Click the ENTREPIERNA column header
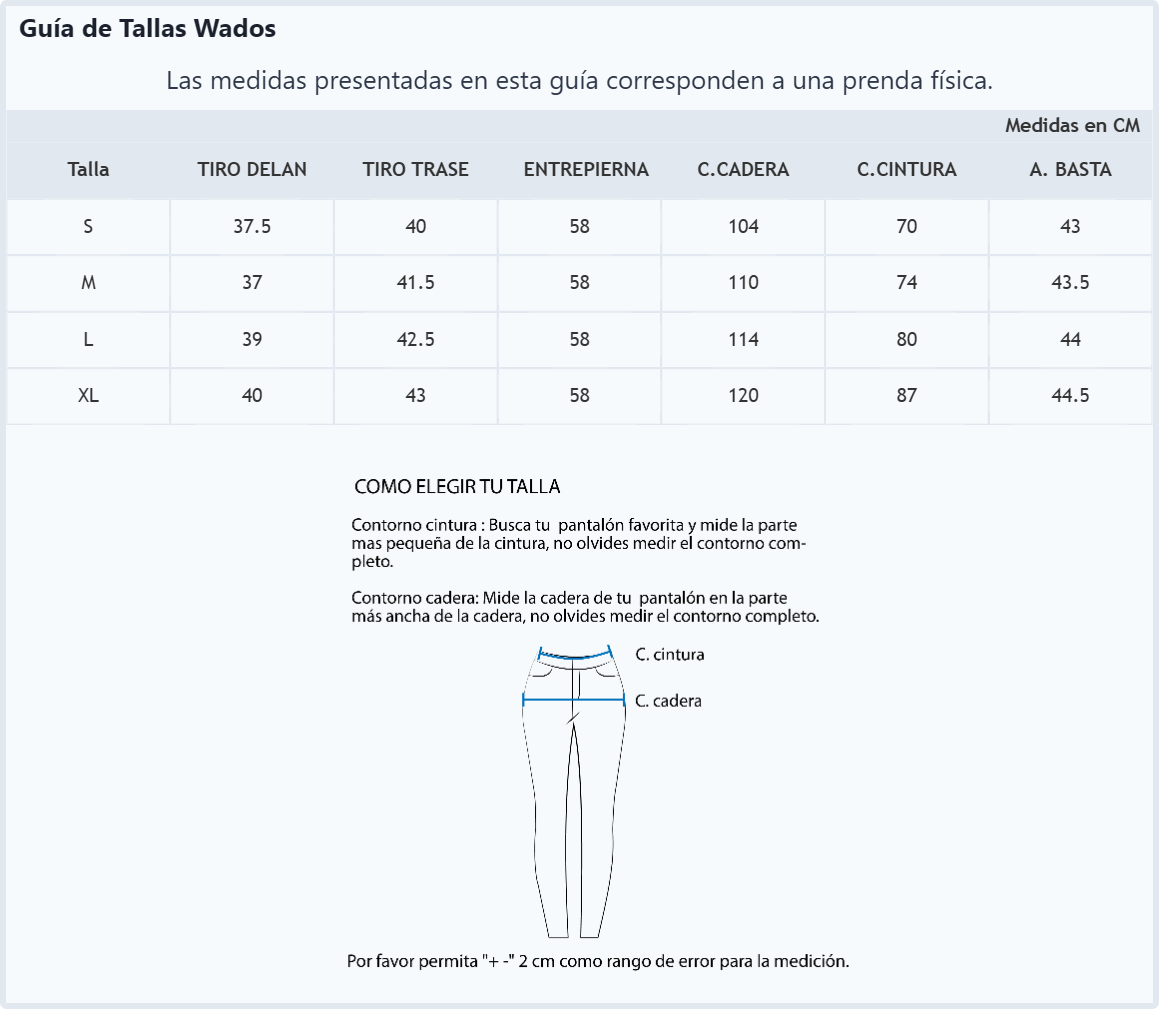1160x1009 pixels. click(586, 169)
